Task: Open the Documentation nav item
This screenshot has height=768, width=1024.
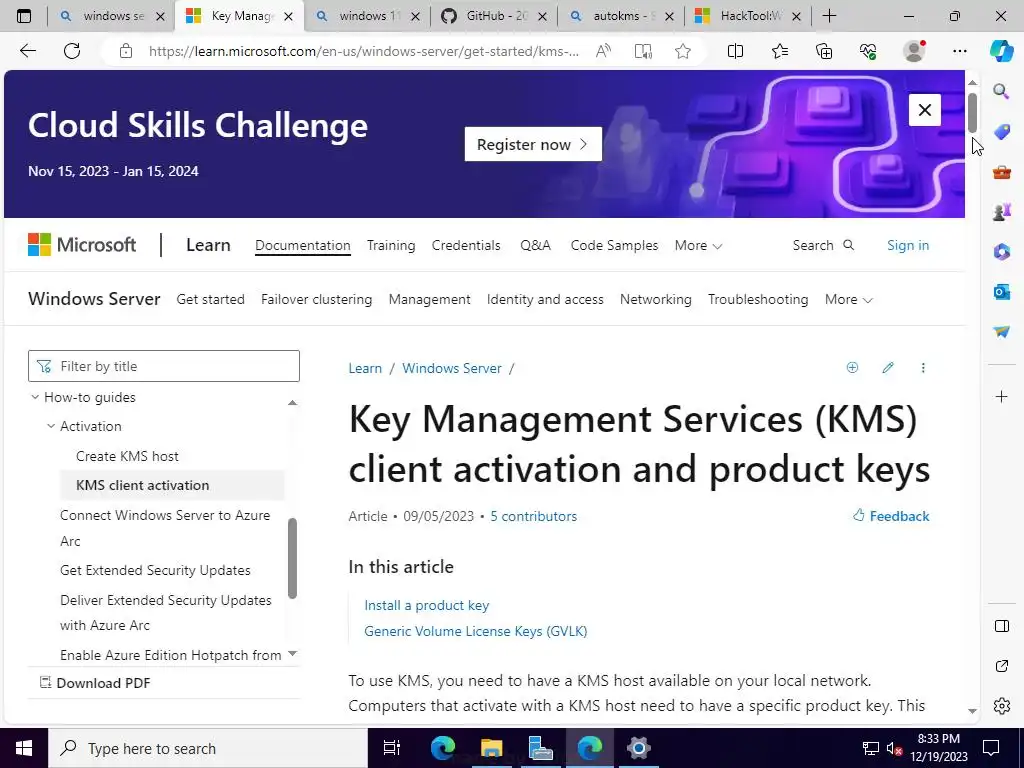Action: (302, 246)
